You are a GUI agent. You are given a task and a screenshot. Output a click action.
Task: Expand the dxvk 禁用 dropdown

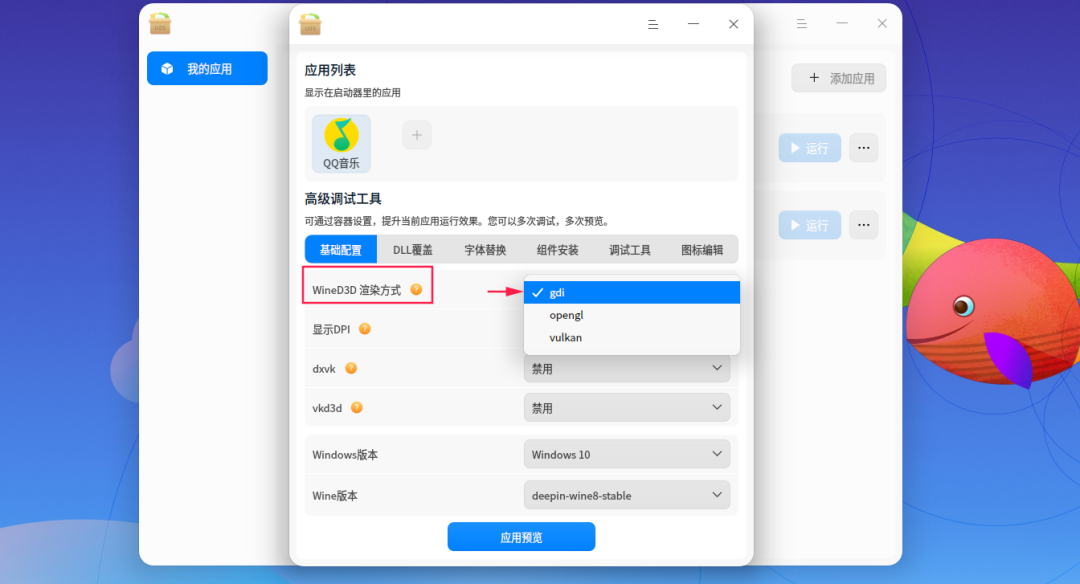click(x=627, y=368)
